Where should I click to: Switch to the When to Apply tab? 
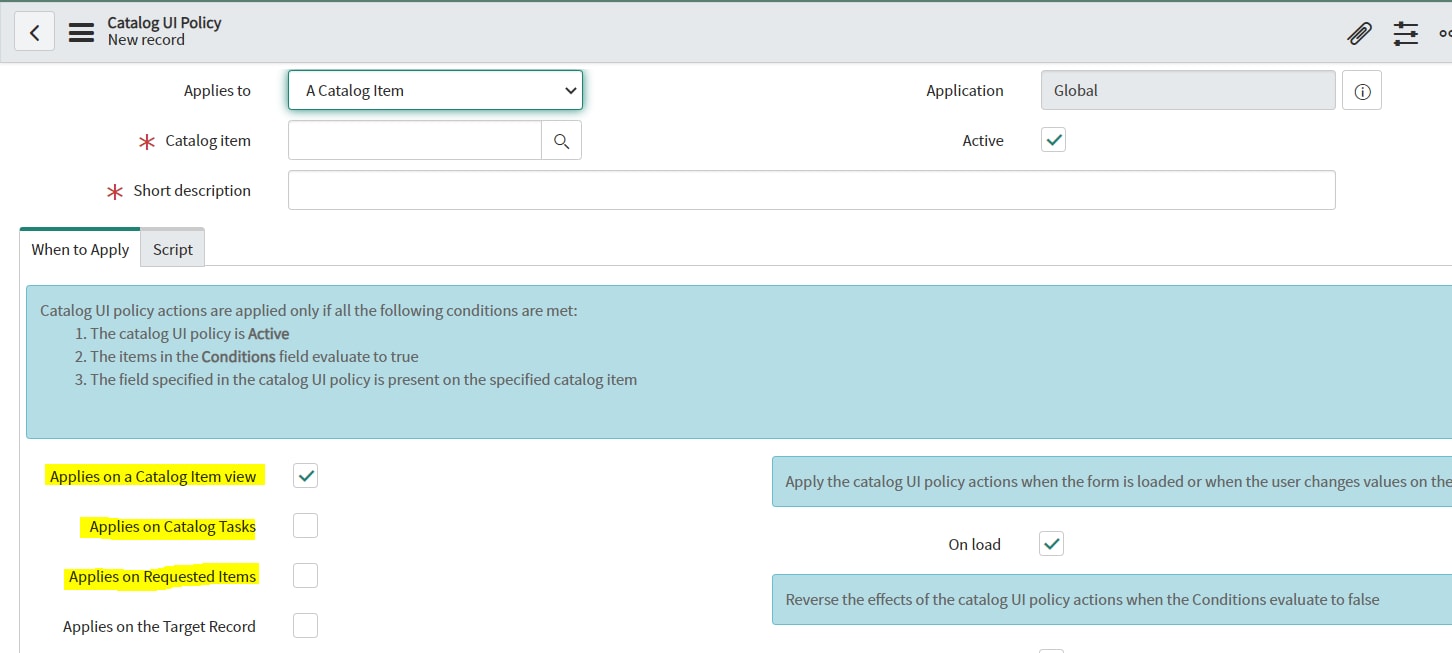(80, 249)
